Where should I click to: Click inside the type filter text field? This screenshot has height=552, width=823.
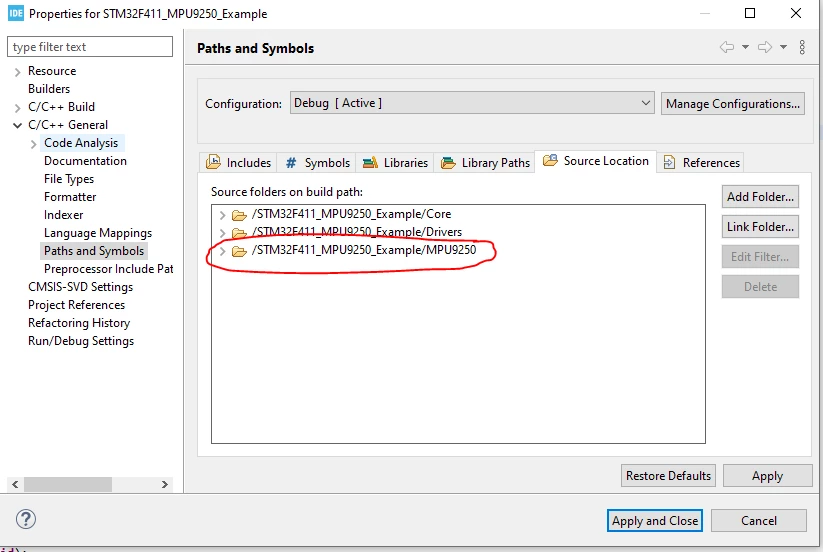(90, 47)
